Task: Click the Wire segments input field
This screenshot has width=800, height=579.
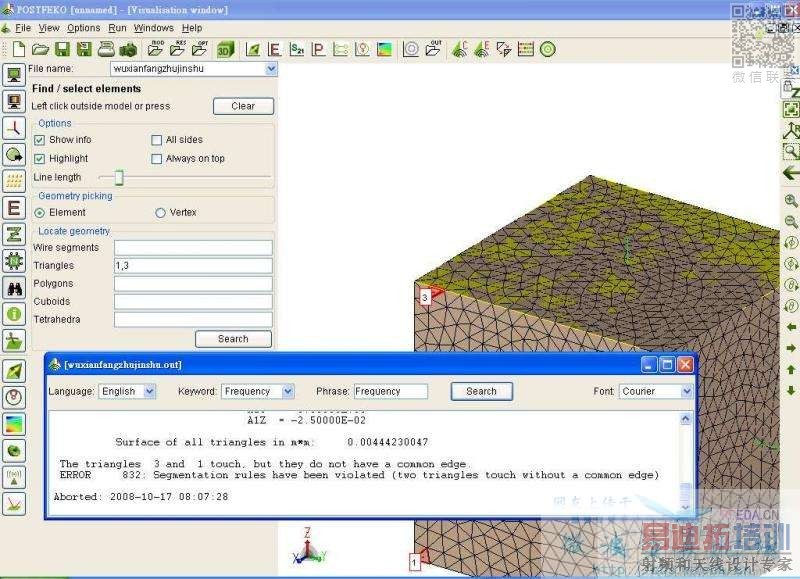Action: 193,248
